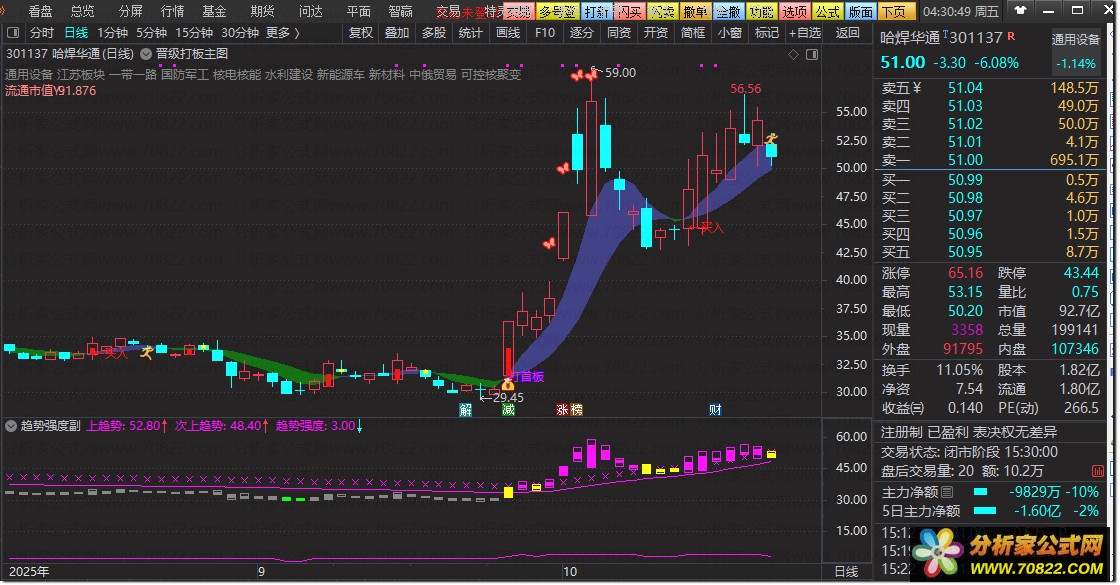This screenshot has width=1120, height=585.
Task: Open F10 company info
Action: 545,33
